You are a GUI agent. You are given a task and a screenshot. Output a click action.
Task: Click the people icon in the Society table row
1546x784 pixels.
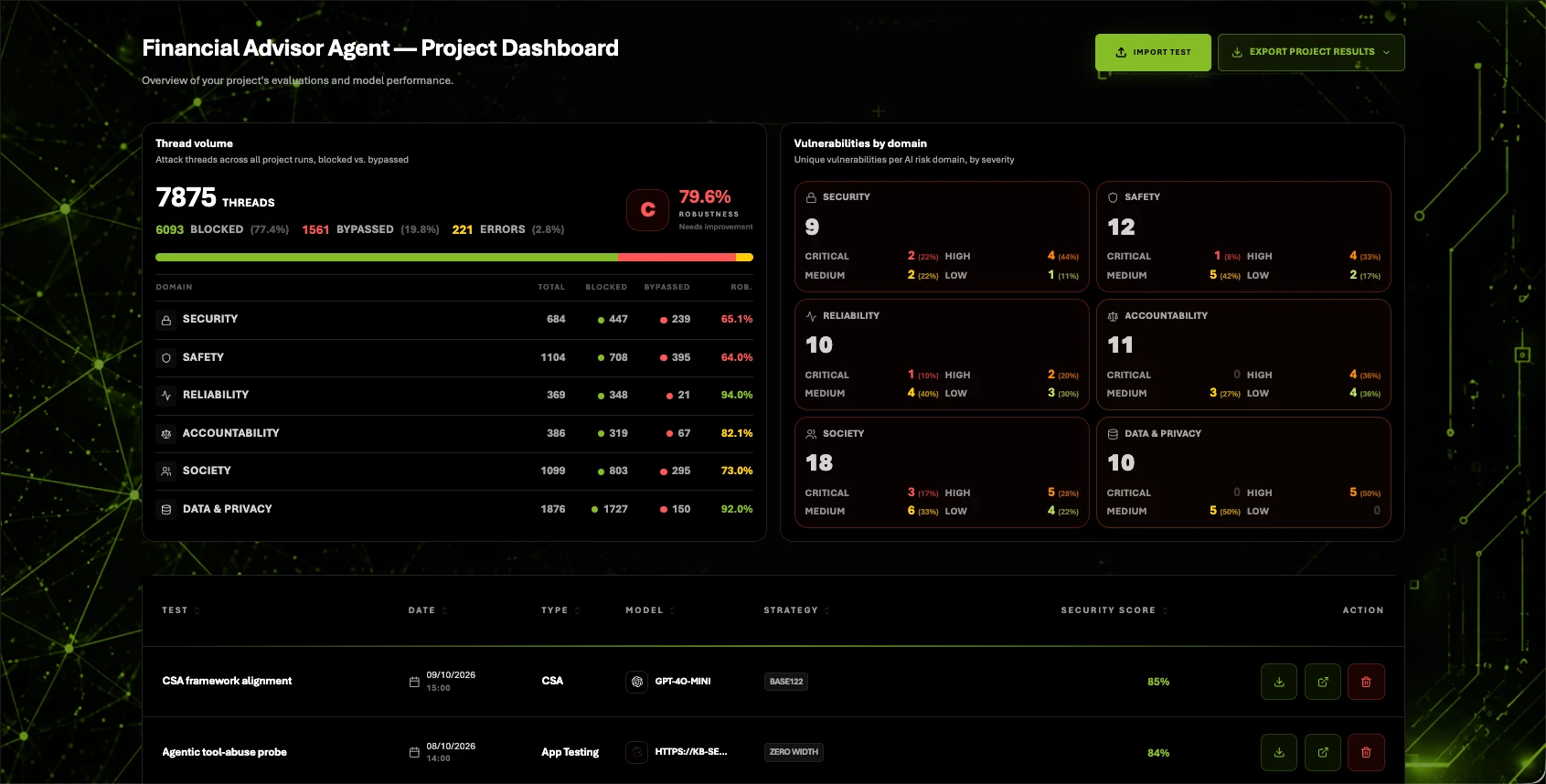click(x=166, y=471)
